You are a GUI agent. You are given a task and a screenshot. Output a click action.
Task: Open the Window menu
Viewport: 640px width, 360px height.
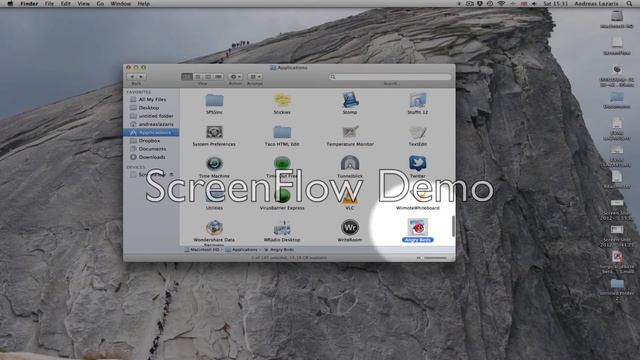pyautogui.click(x=121, y=4)
